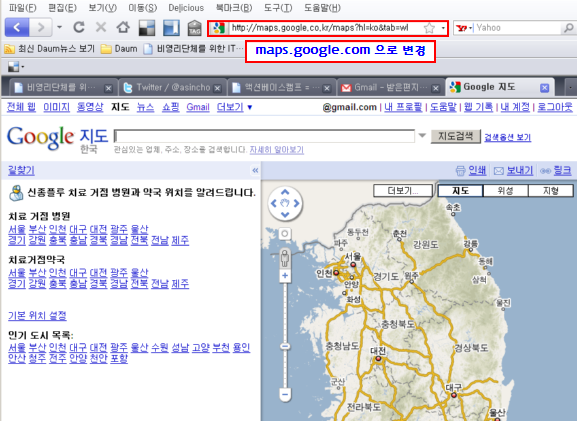Image resolution: width=577 pixels, height=421 pixels.
Task: Click the Google site favicon in the address bar
Action: pos(219,28)
